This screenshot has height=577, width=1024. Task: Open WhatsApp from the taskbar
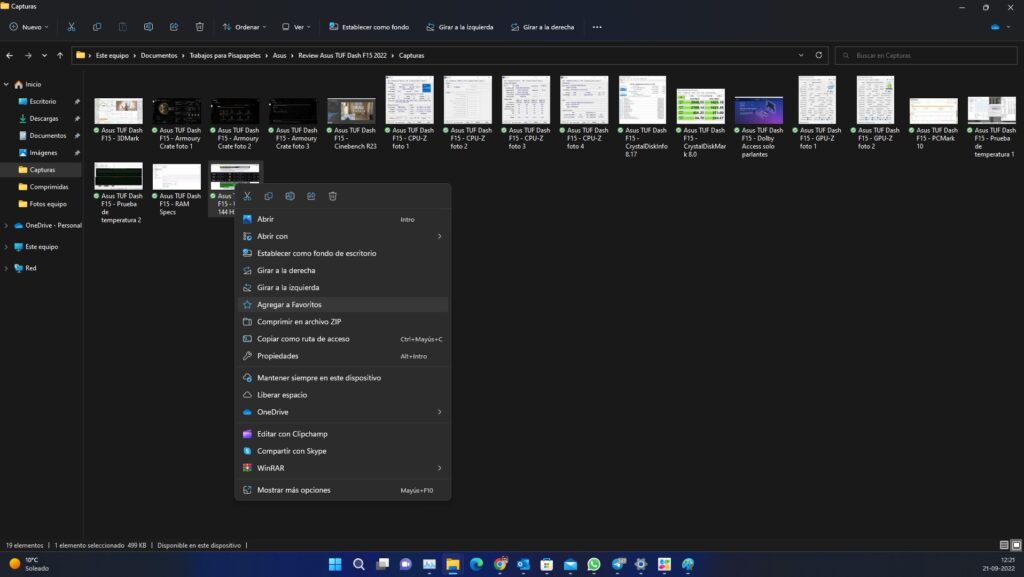pyautogui.click(x=594, y=564)
